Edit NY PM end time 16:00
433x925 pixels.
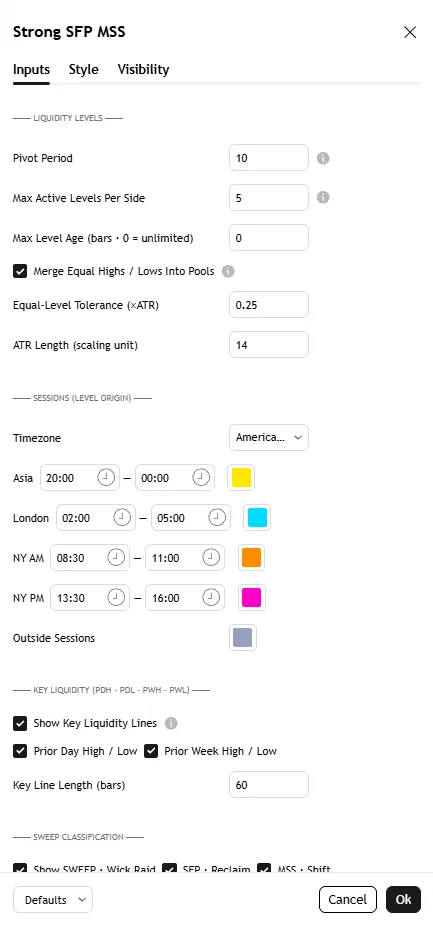pos(185,598)
